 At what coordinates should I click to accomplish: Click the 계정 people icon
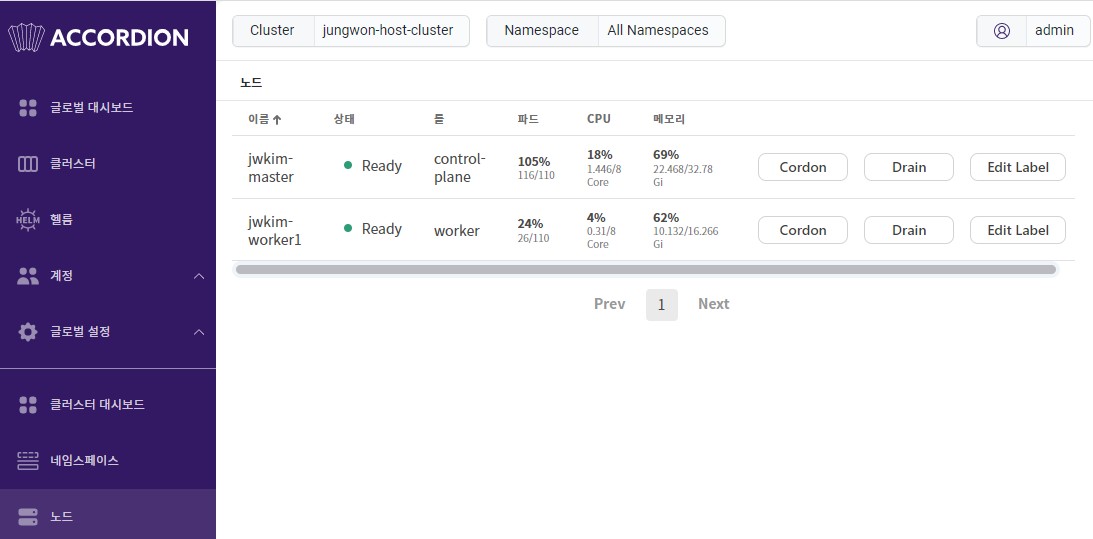point(28,276)
